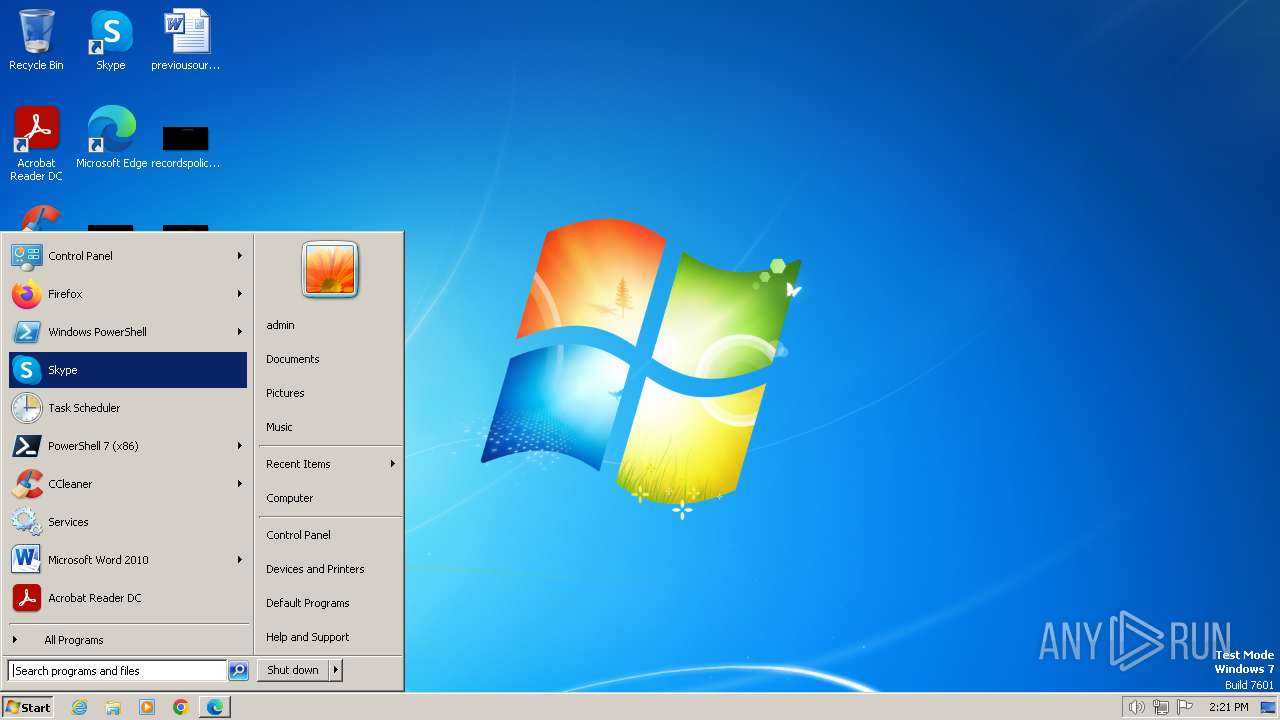This screenshot has width=1280, height=720.
Task: Click the network tray icon
Action: 1161,707
